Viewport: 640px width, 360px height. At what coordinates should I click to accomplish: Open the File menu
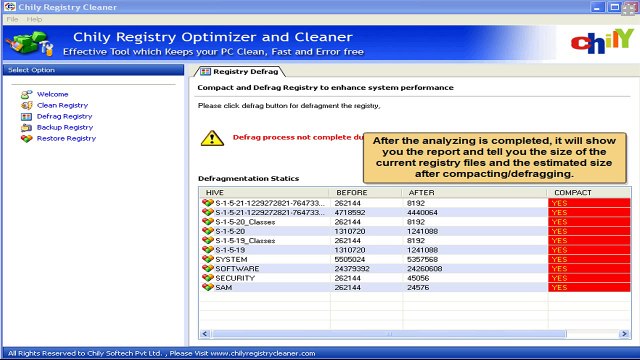pyautogui.click(x=12, y=19)
